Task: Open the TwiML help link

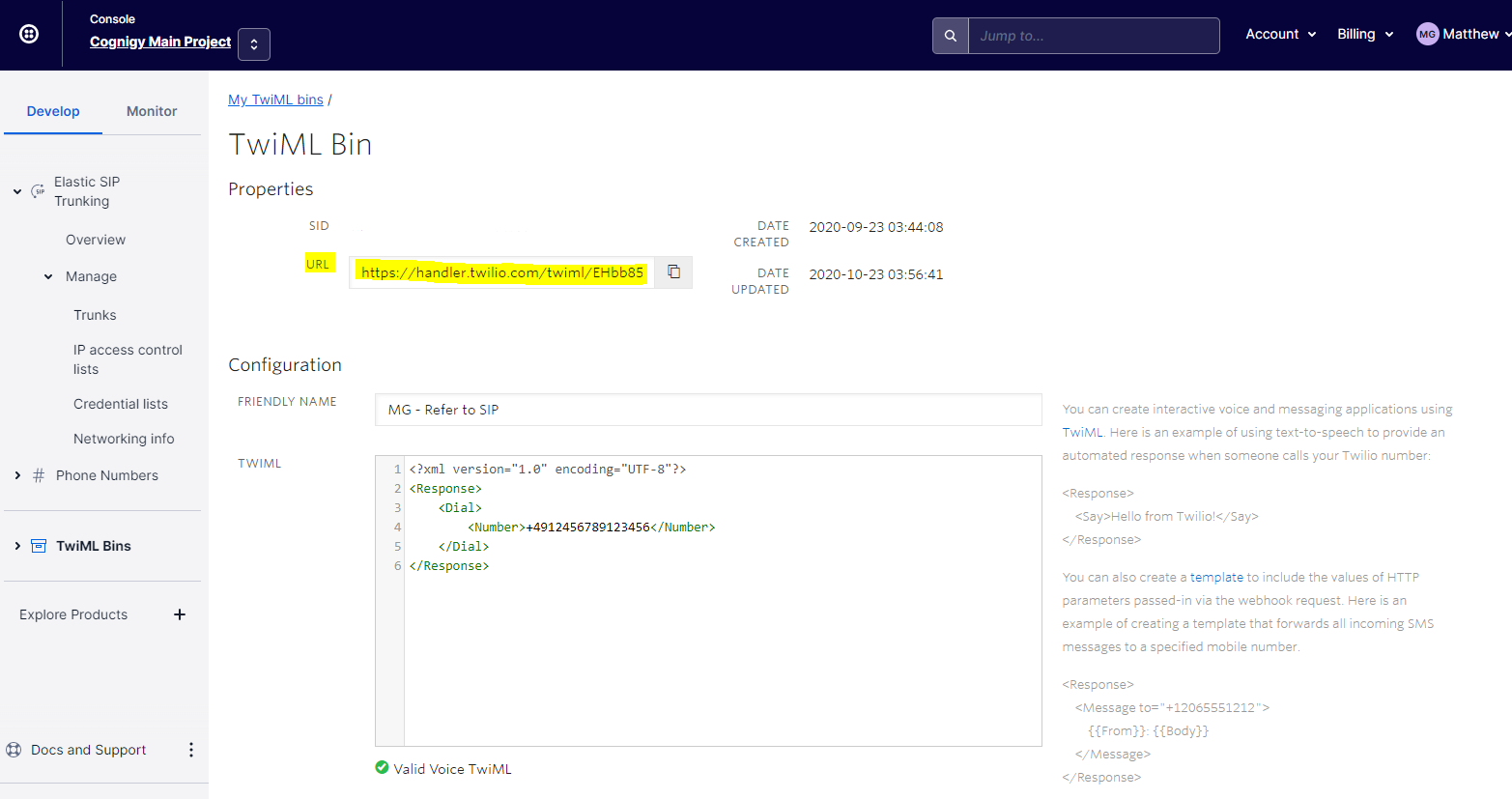Action: pyautogui.click(x=1082, y=433)
